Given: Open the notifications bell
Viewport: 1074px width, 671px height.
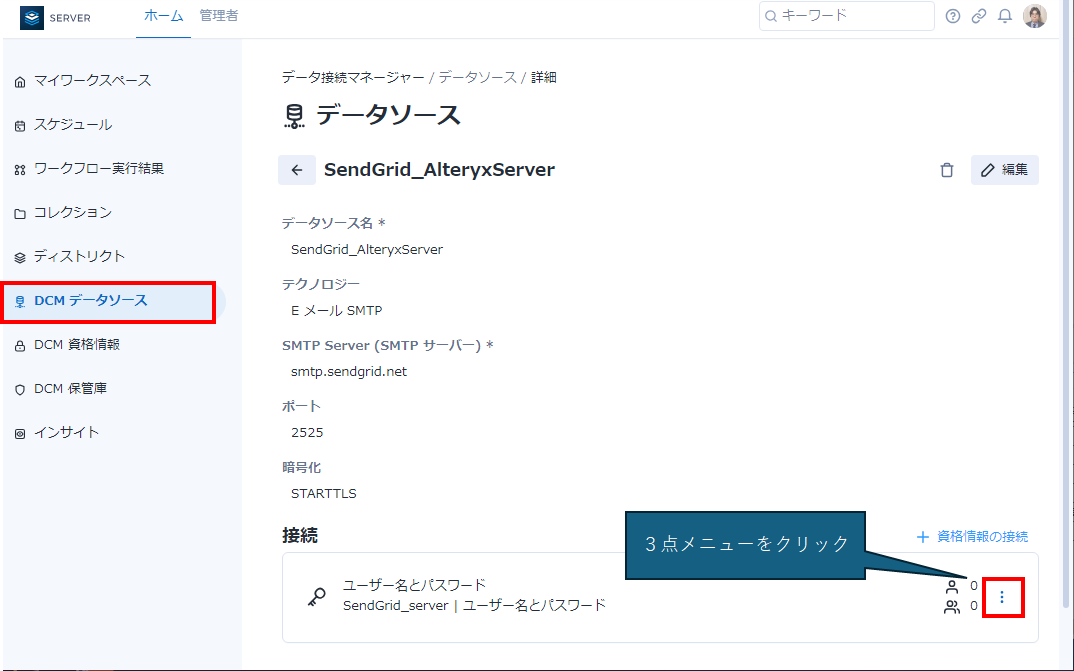Looking at the screenshot, I should (x=1005, y=16).
